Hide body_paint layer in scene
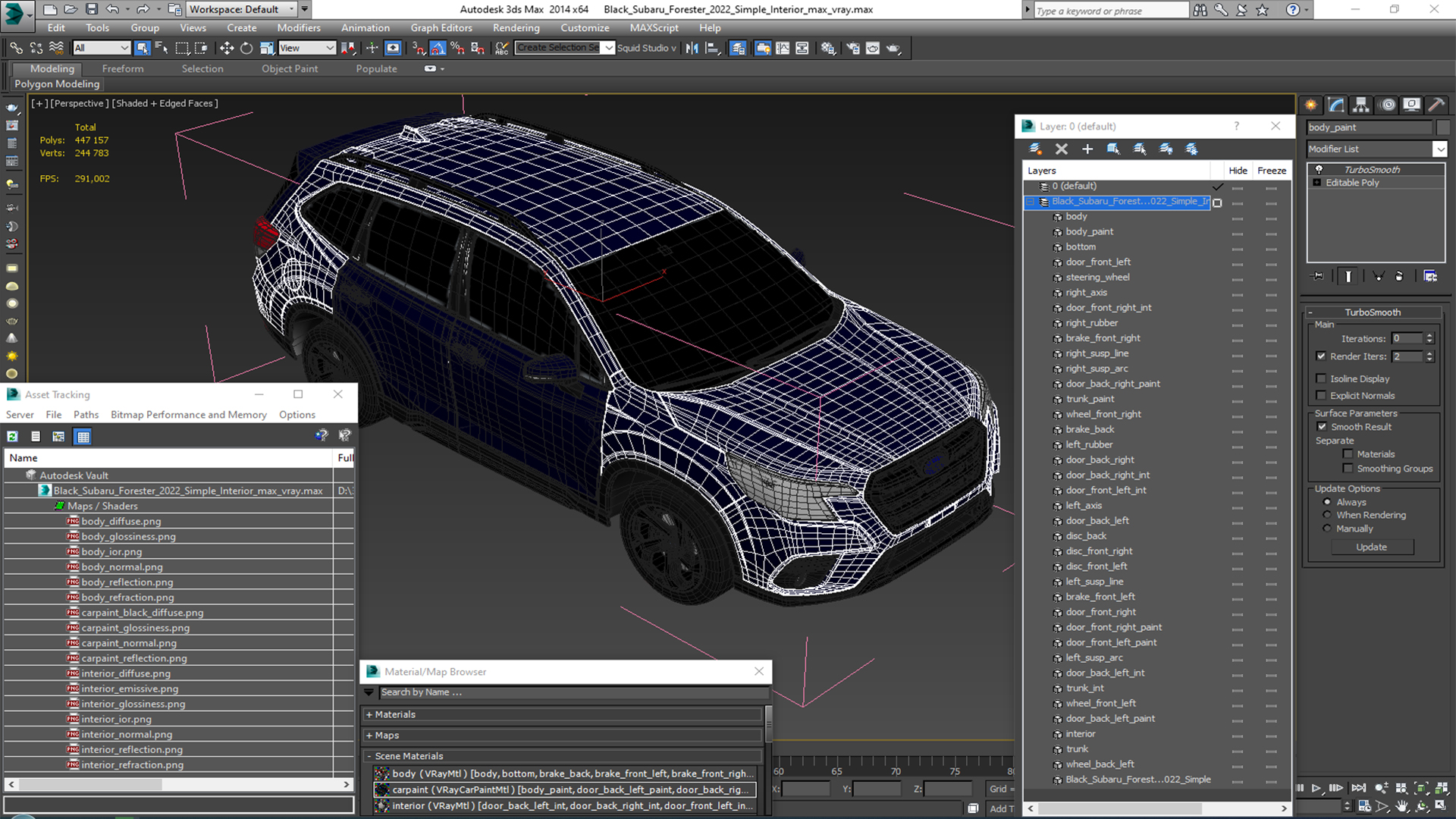The height and width of the screenshot is (819, 1456). click(x=1237, y=231)
